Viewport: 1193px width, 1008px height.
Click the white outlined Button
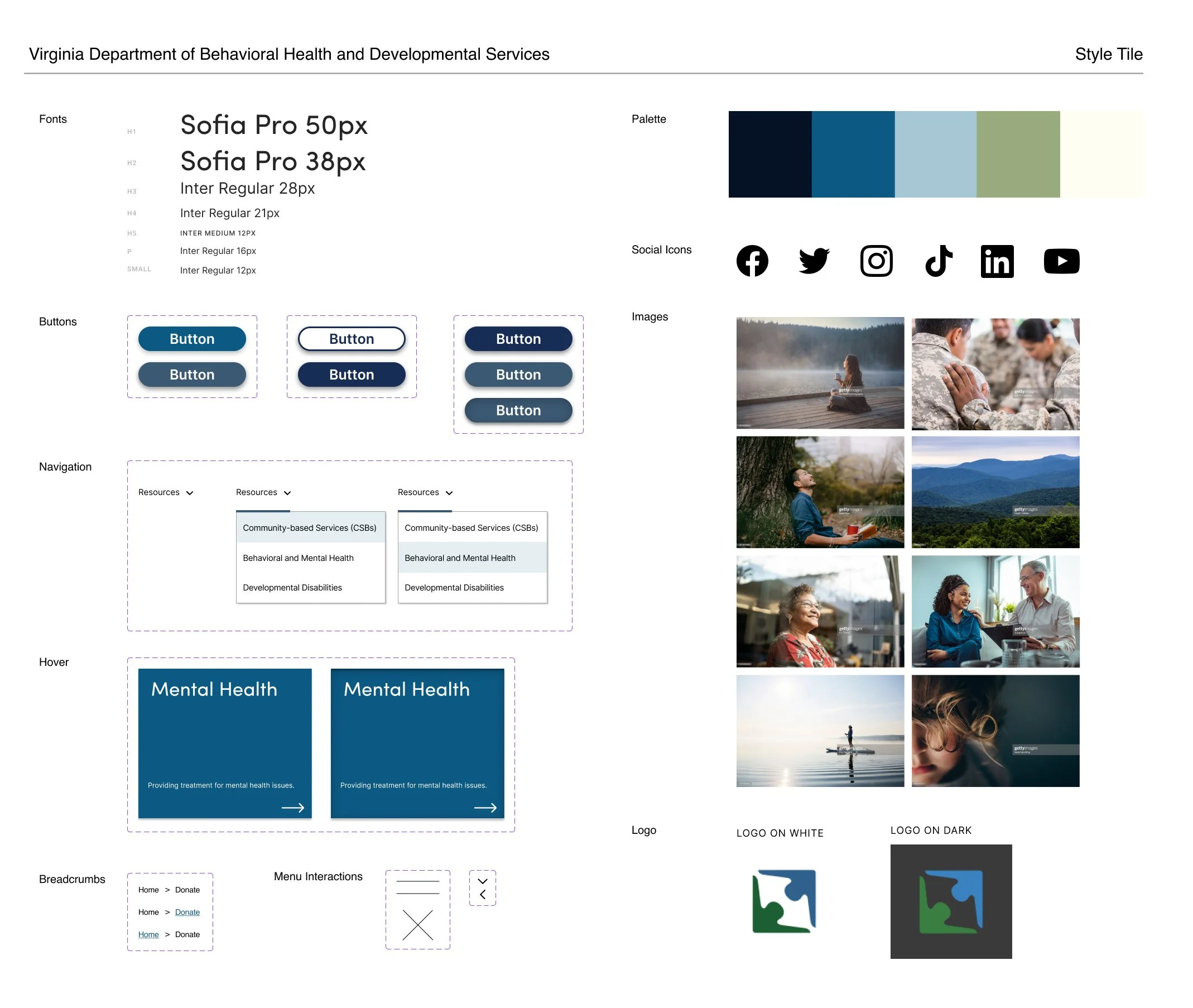tap(352, 339)
